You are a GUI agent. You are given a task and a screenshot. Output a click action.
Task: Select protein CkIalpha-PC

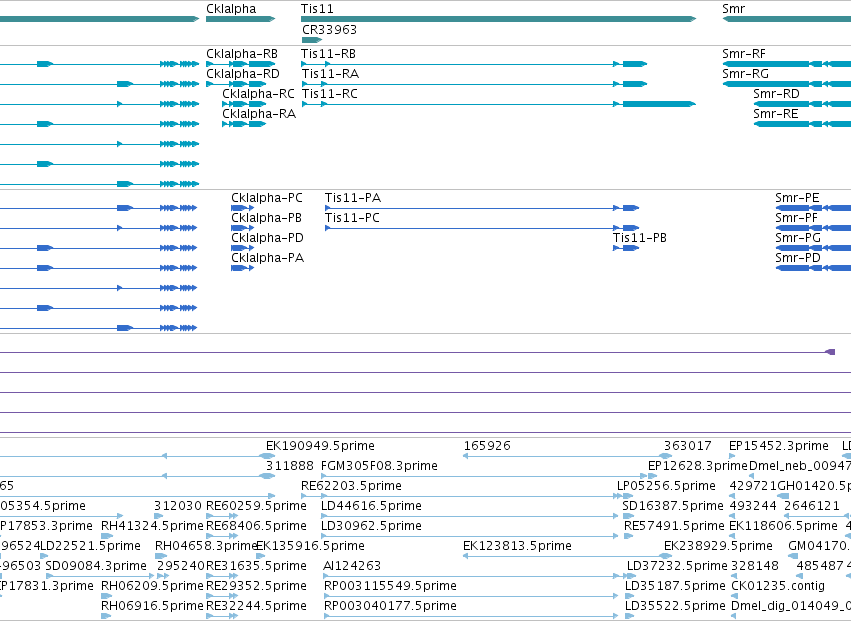pos(267,198)
